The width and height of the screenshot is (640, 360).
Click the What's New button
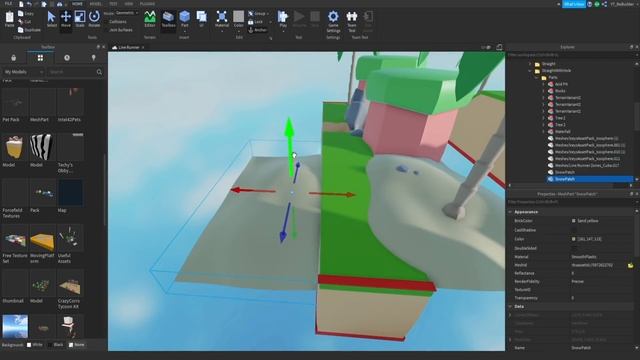tap(574, 4)
